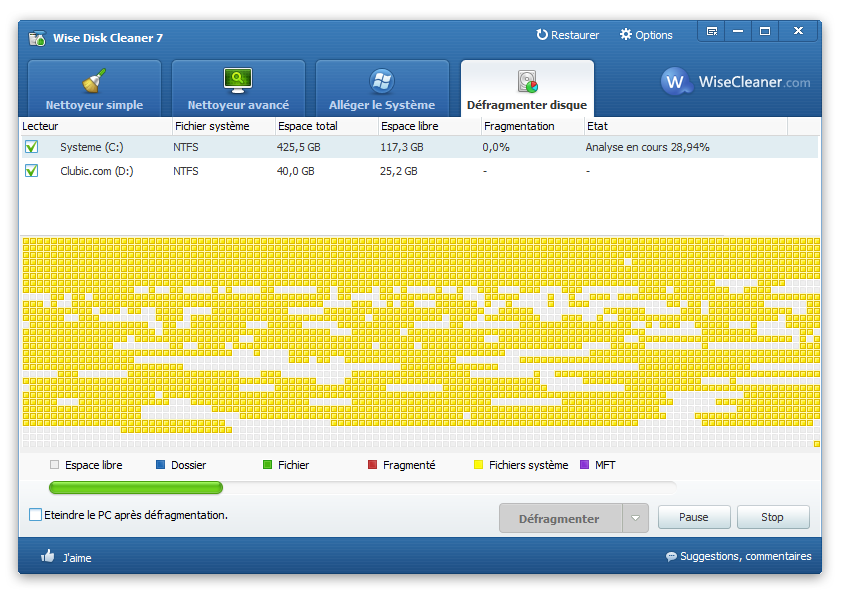Viewport: 841px width, 592px height.
Task: Select the Défragmenter disque tab
Action: 527,104
